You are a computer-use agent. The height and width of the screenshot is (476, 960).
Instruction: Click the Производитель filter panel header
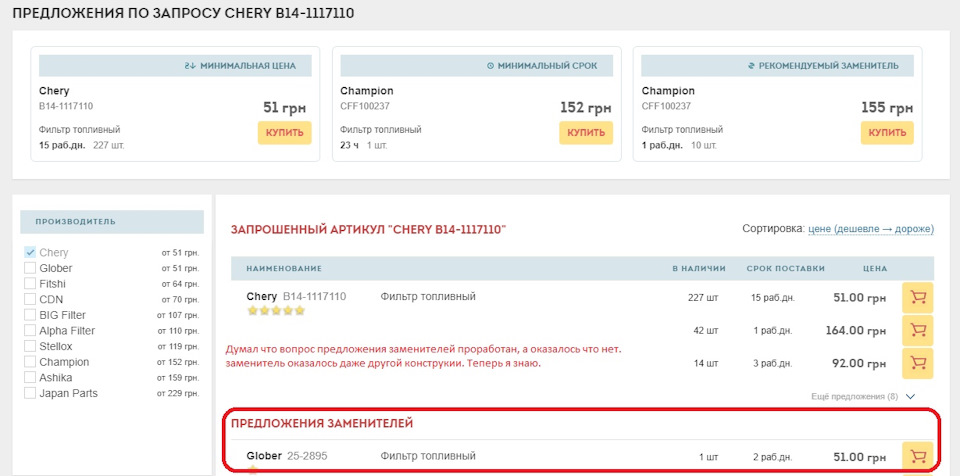coord(112,222)
